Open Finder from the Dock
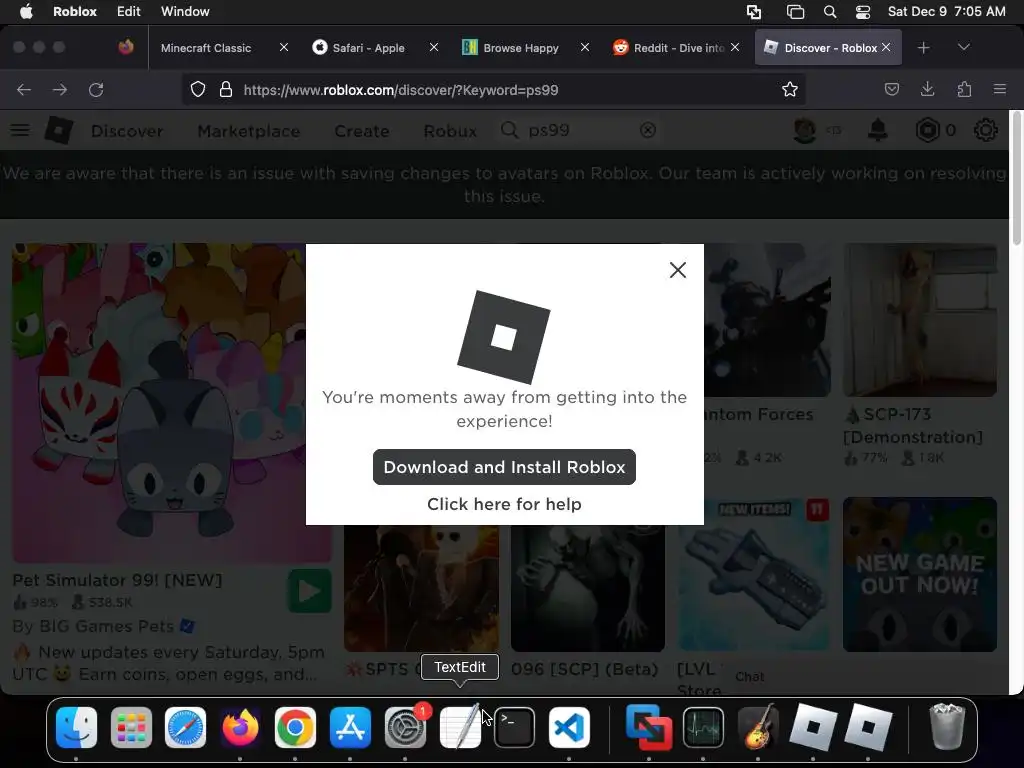Image resolution: width=1024 pixels, height=768 pixels. [x=76, y=728]
